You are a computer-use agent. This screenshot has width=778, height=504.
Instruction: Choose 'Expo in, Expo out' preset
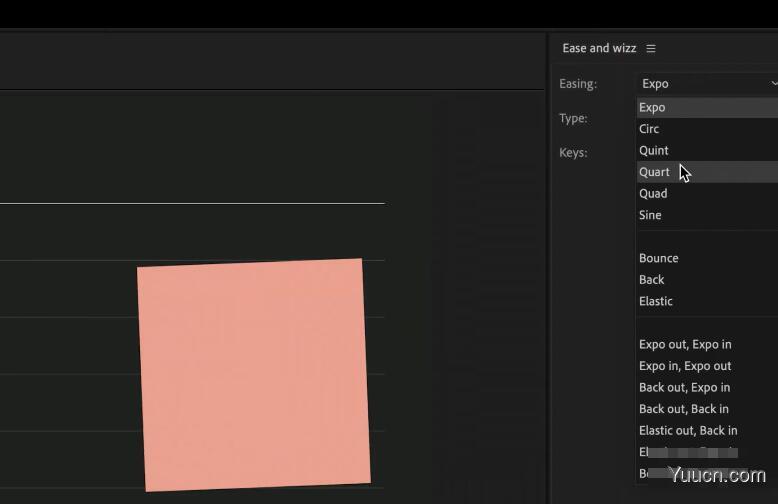[707, 366]
